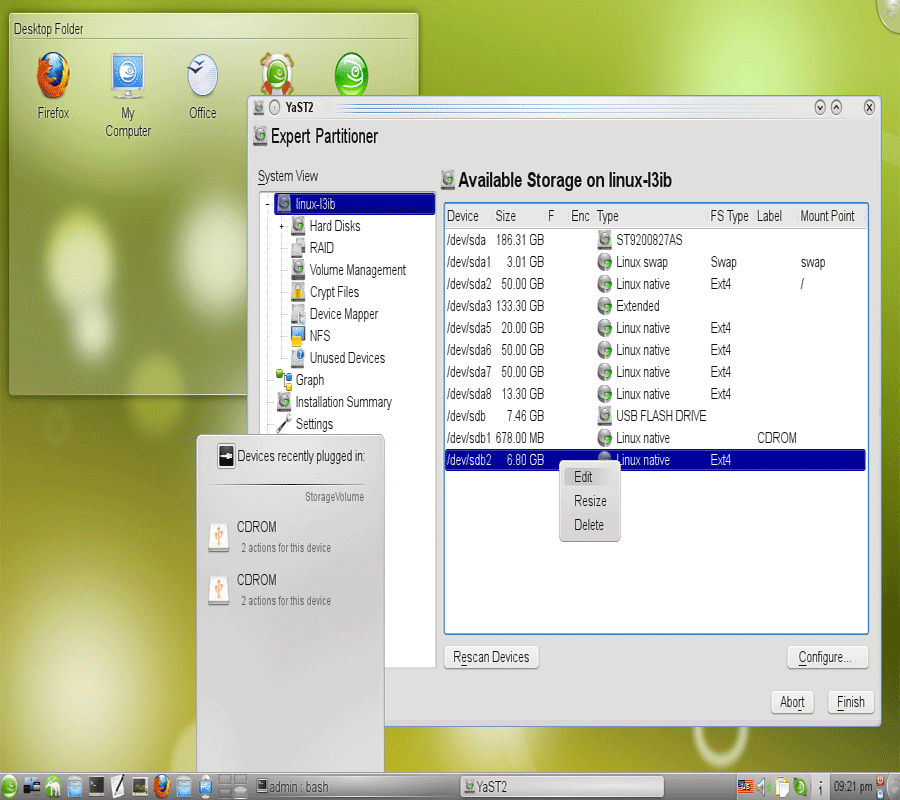Click the Devices recently plugged in icon
This screenshot has width=900, height=800.
(226, 456)
